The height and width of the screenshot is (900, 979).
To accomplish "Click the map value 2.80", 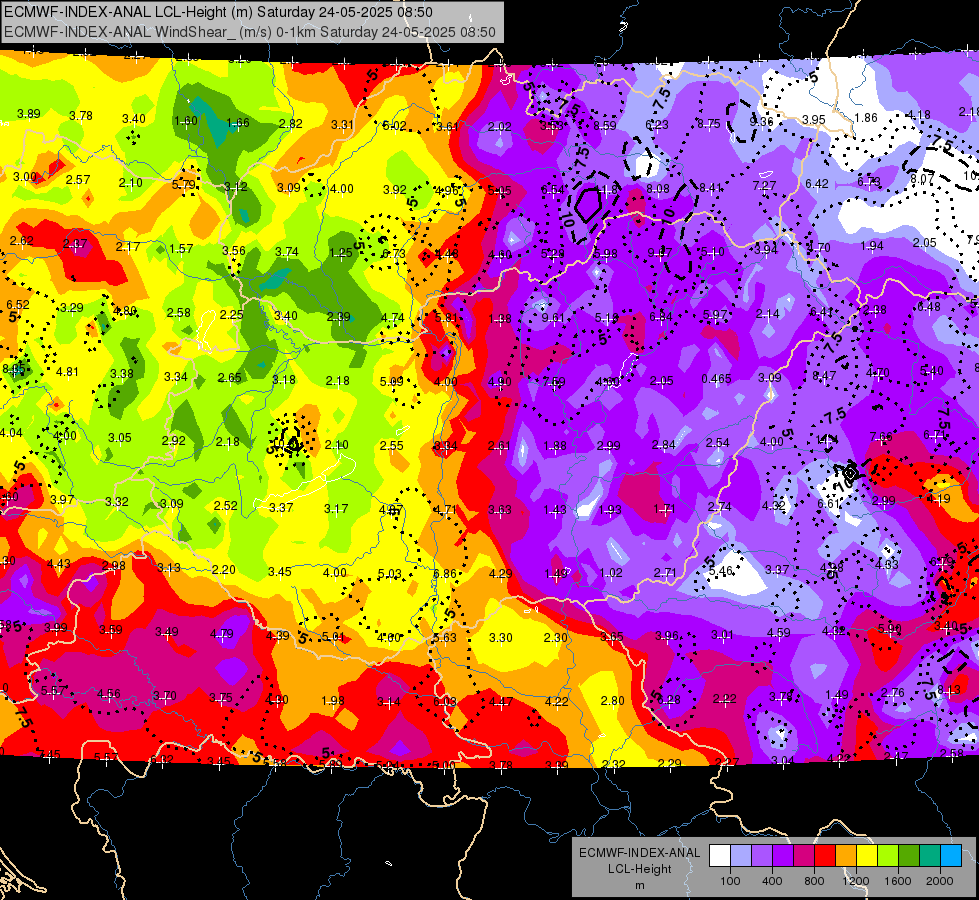I will point(612,701).
